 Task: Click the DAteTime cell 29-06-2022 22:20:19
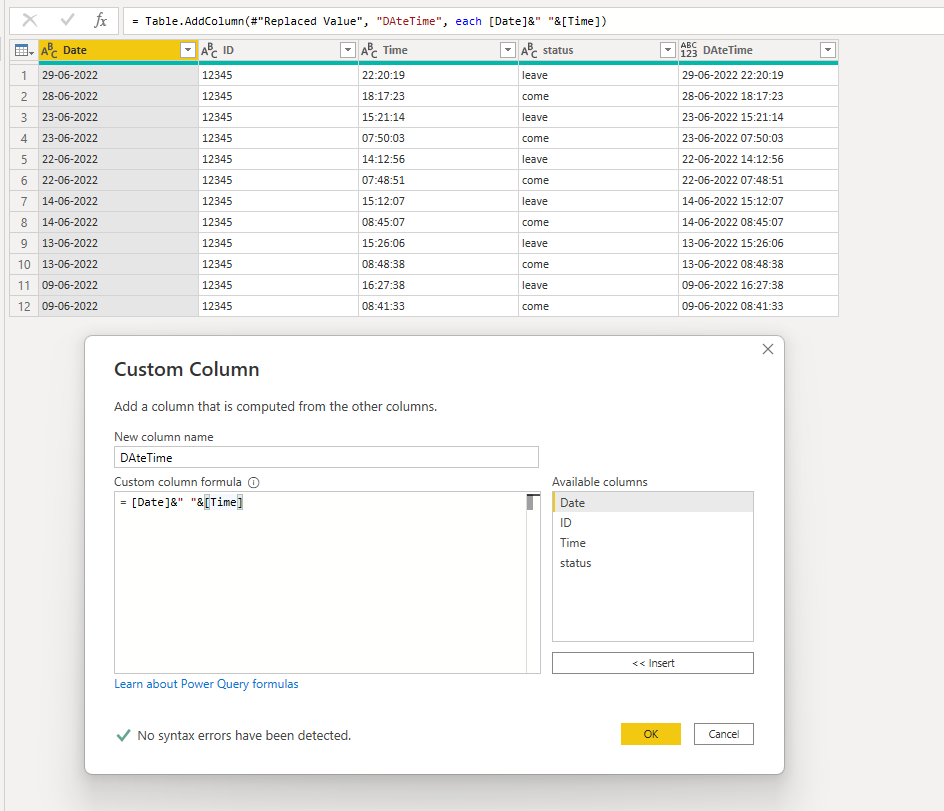(x=758, y=75)
